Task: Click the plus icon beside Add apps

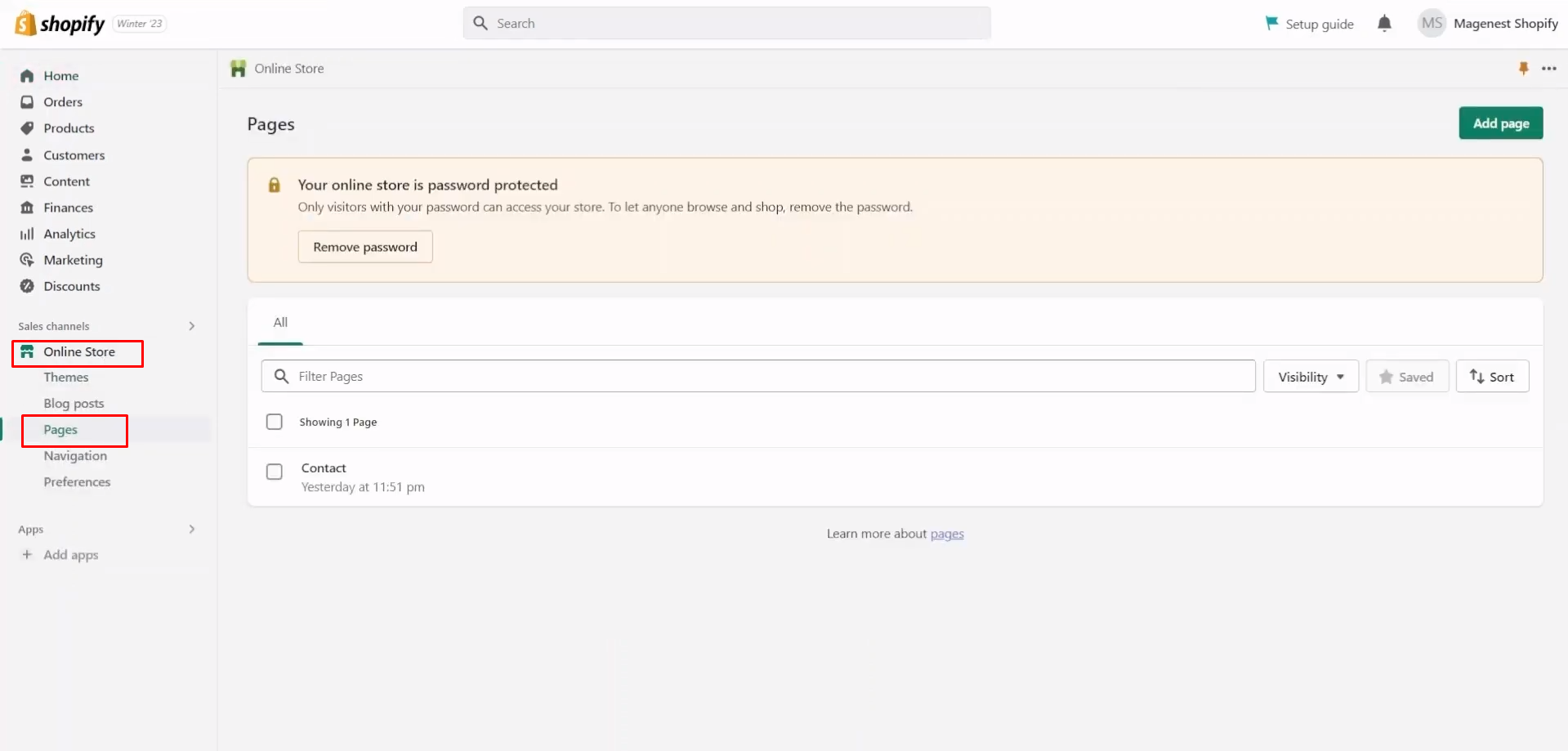Action: point(27,555)
